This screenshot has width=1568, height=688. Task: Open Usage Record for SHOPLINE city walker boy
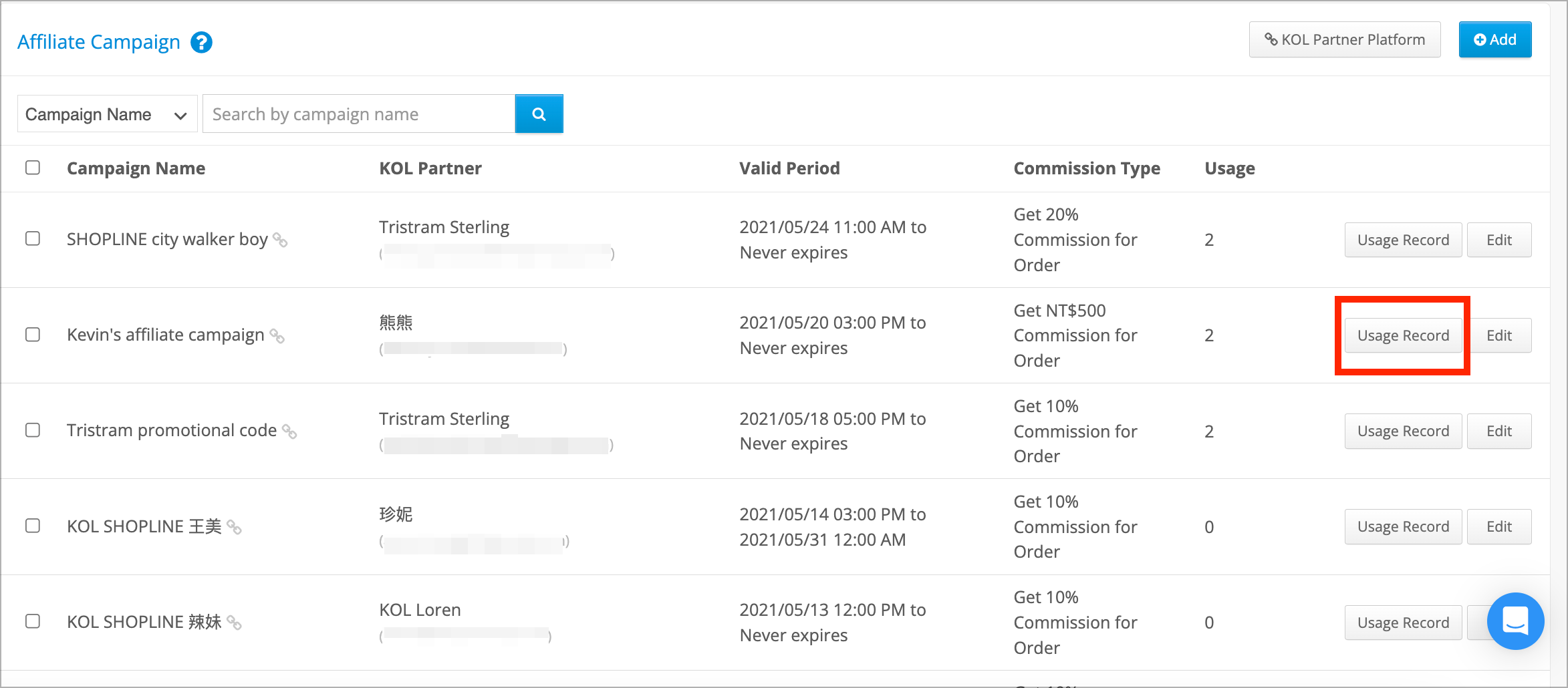click(x=1403, y=240)
